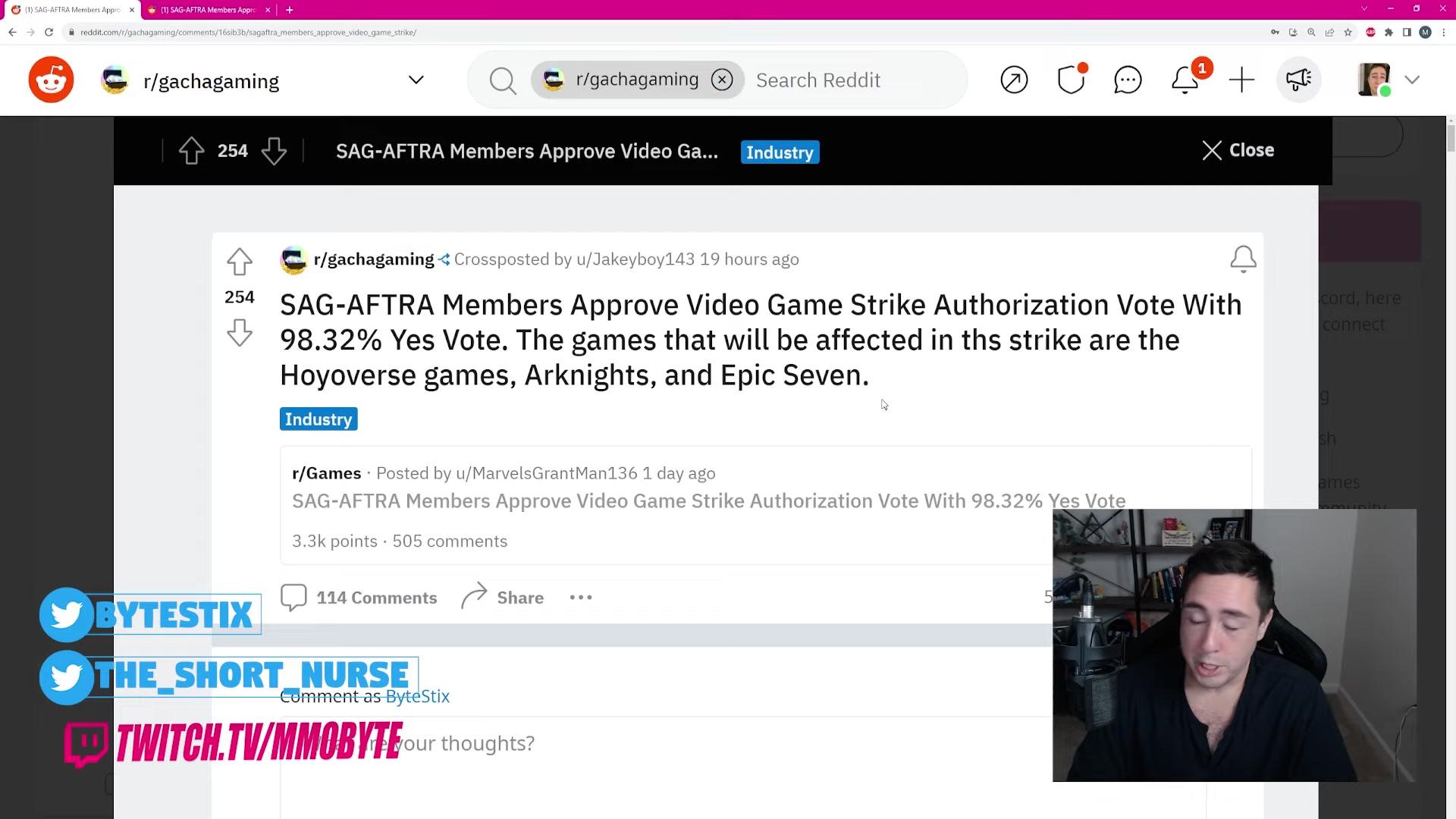Downvote in the black post header bar
1456x819 pixels.
tap(274, 151)
